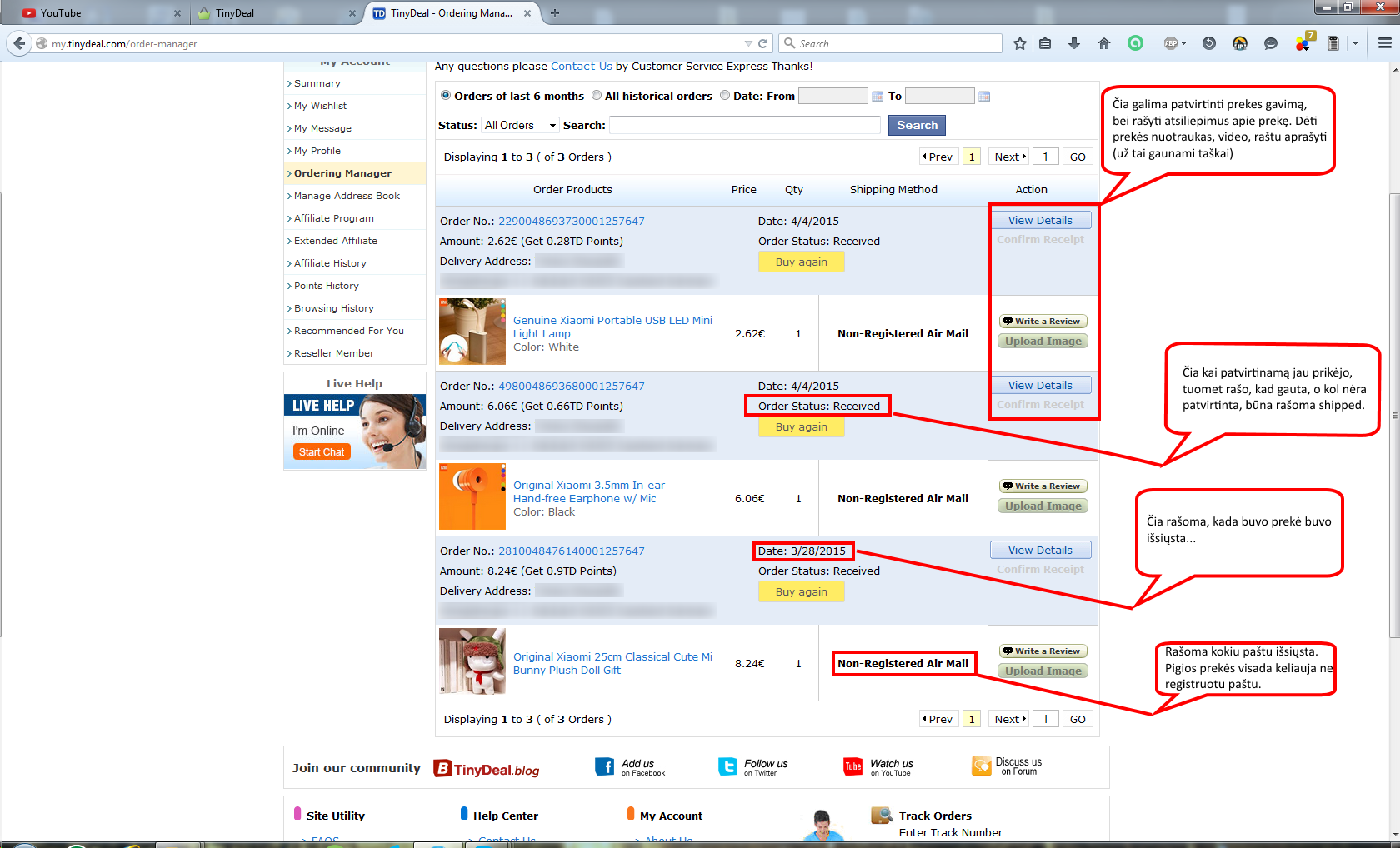Click the Xiaomi LED Mini Light Lamp thumbnail
Image resolution: width=1400 pixels, height=848 pixels.
pyautogui.click(x=472, y=332)
